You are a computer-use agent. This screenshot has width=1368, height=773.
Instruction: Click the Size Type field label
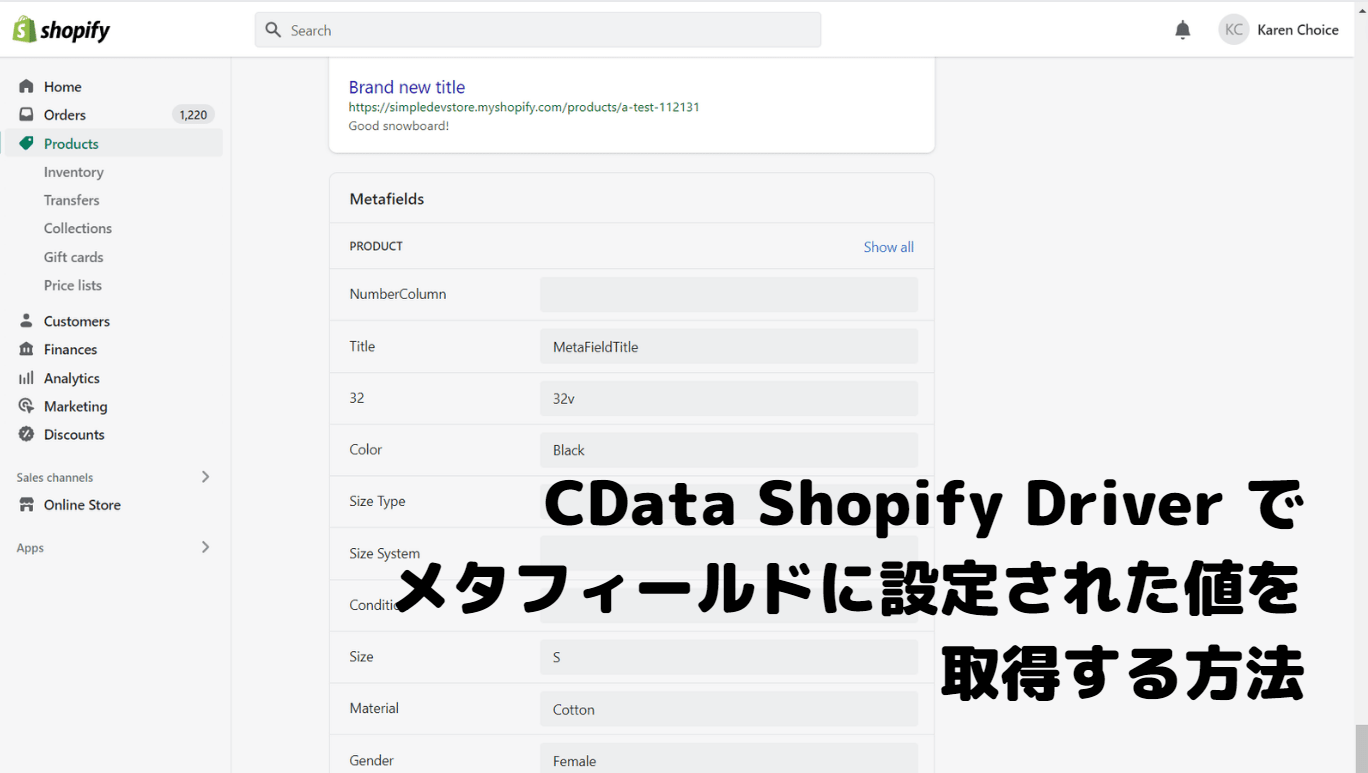377,501
